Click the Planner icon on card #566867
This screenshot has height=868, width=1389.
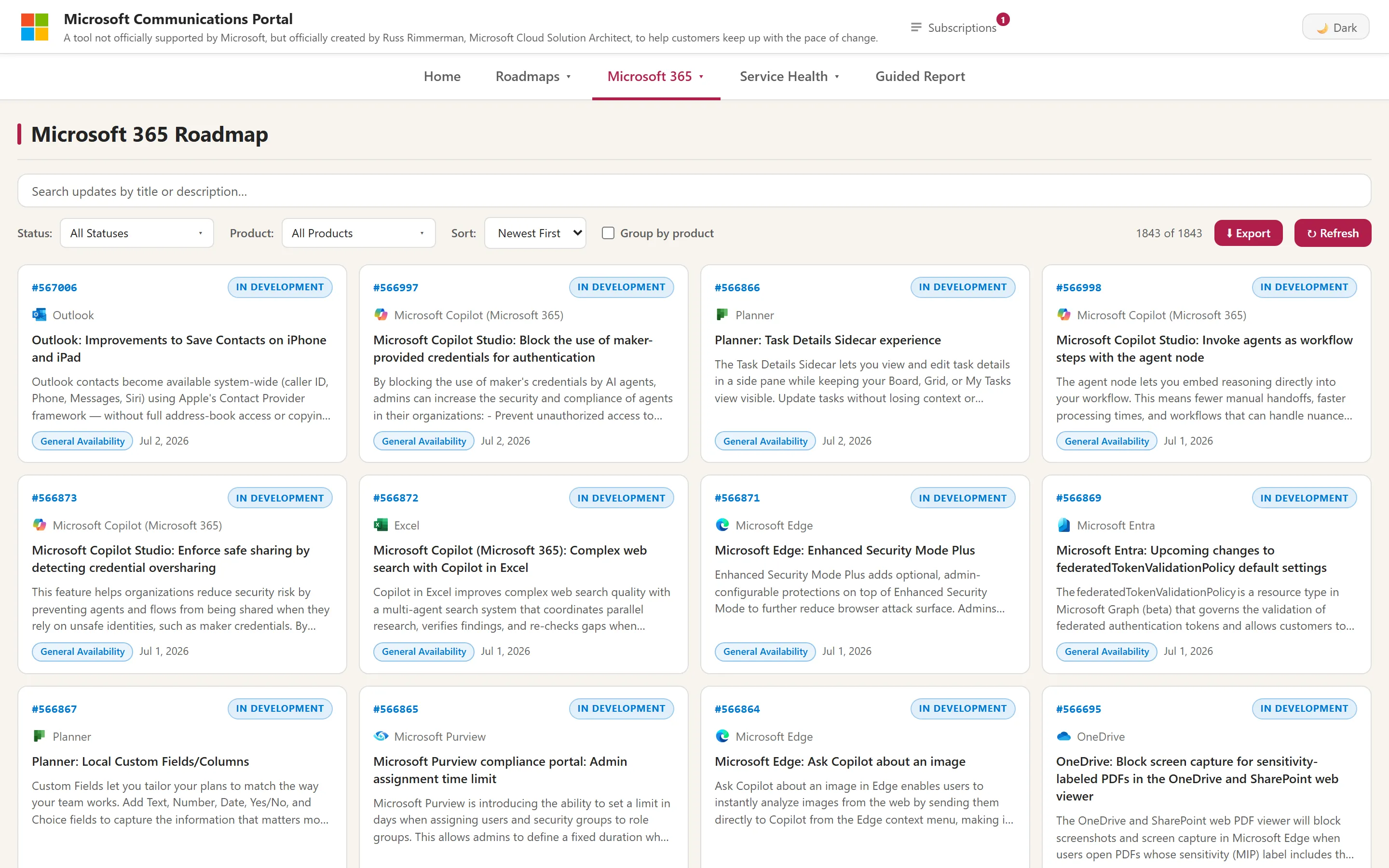tap(39, 736)
